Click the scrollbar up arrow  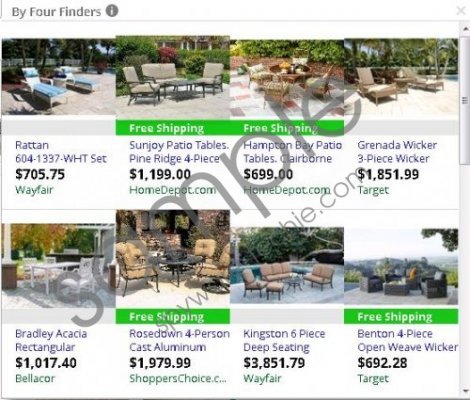pyautogui.click(x=465, y=29)
